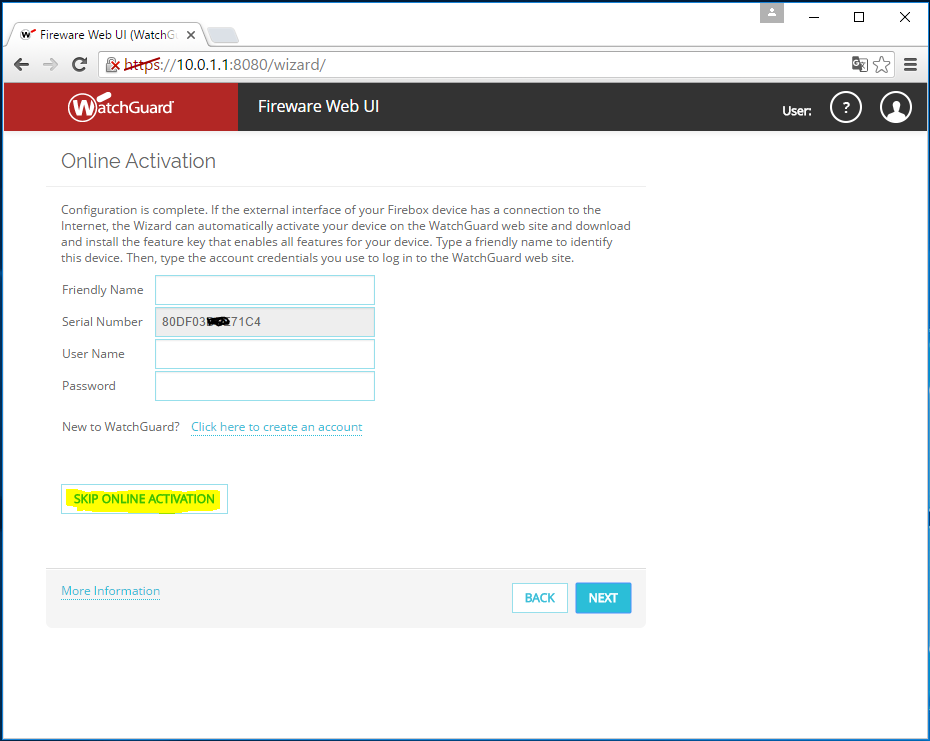The image size is (930, 741).
Task: Follow 'Click here to create an account' link
Action: [x=276, y=427]
